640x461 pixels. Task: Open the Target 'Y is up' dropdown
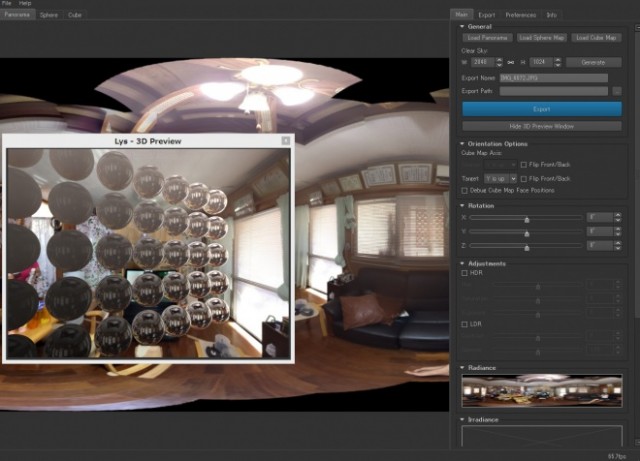(x=499, y=178)
